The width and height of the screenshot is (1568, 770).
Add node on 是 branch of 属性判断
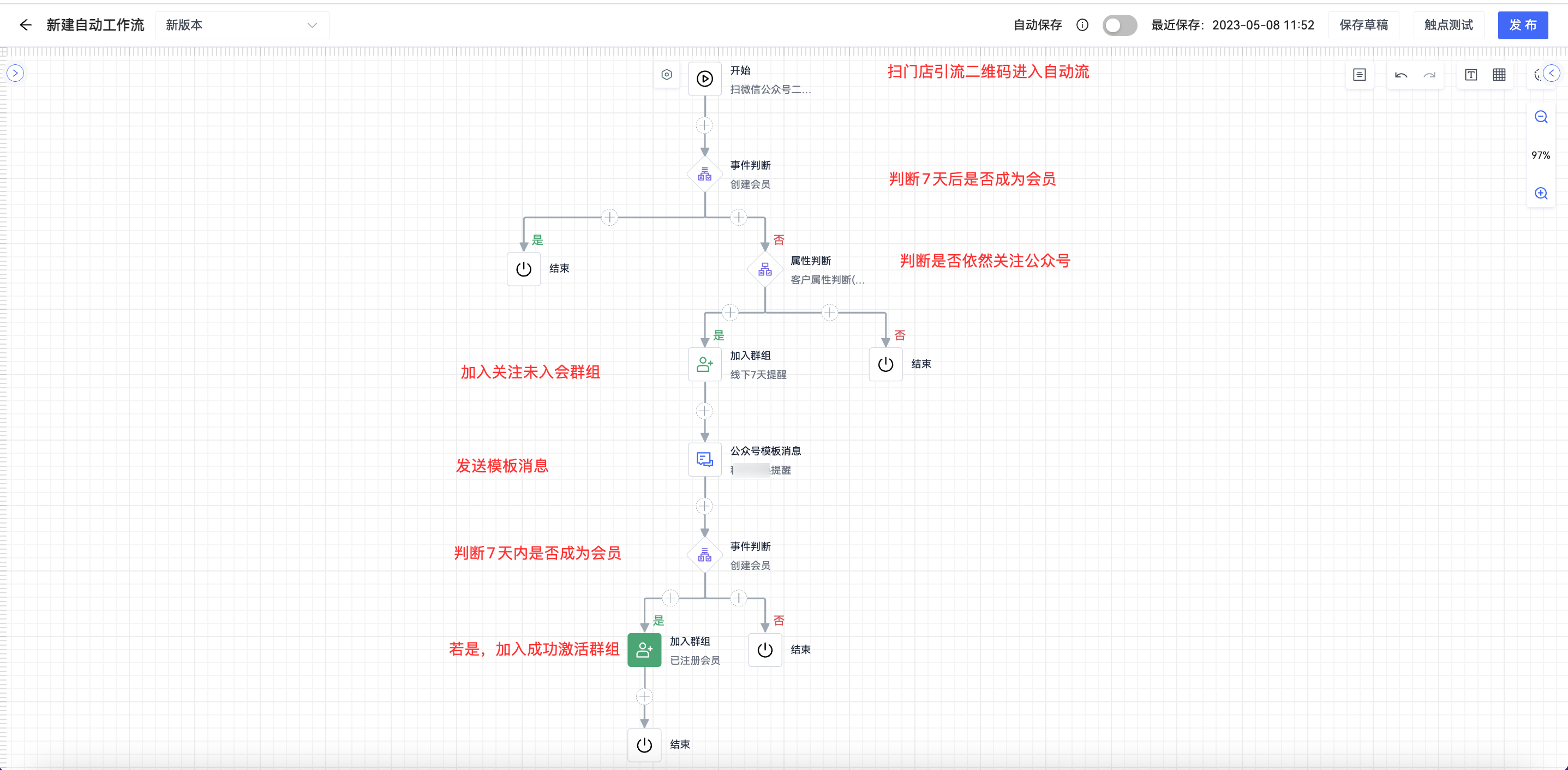(730, 312)
